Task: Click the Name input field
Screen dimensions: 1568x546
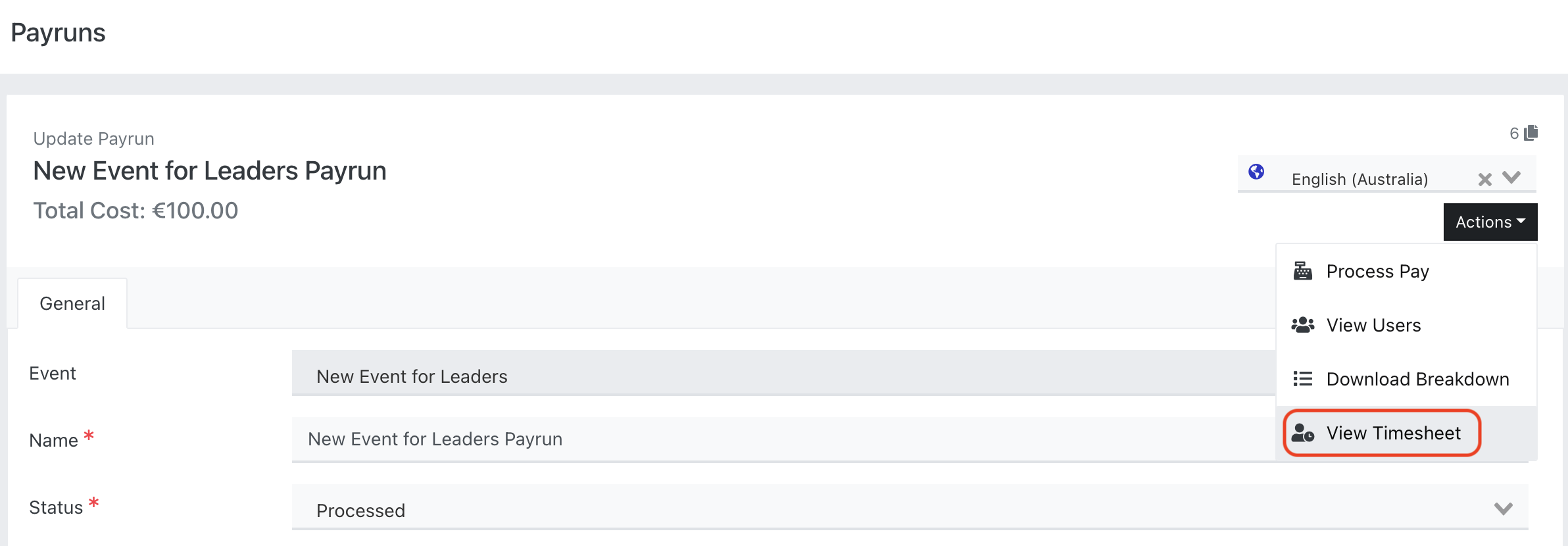Action: point(783,439)
